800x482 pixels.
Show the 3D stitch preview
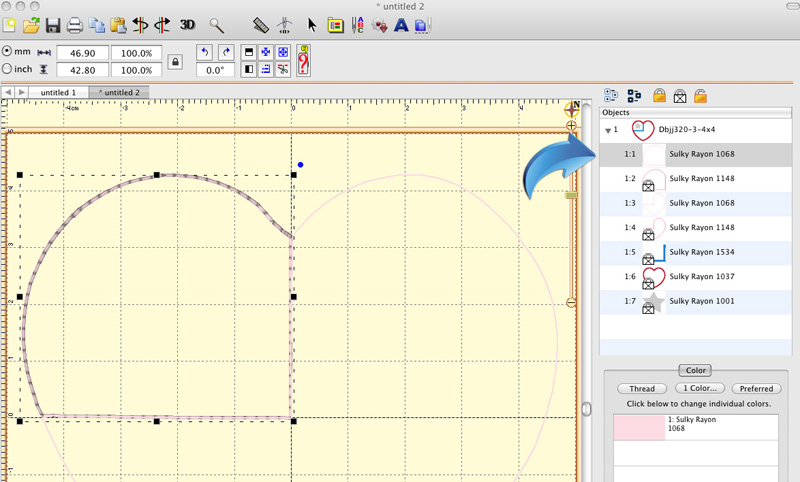click(x=187, y=24)
